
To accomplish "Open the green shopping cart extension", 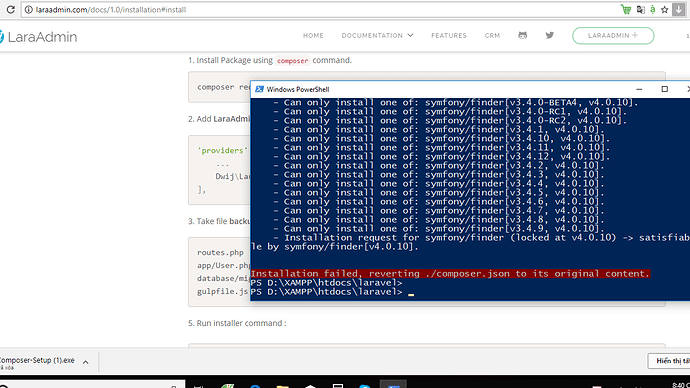I will click(x=626, y=9).
